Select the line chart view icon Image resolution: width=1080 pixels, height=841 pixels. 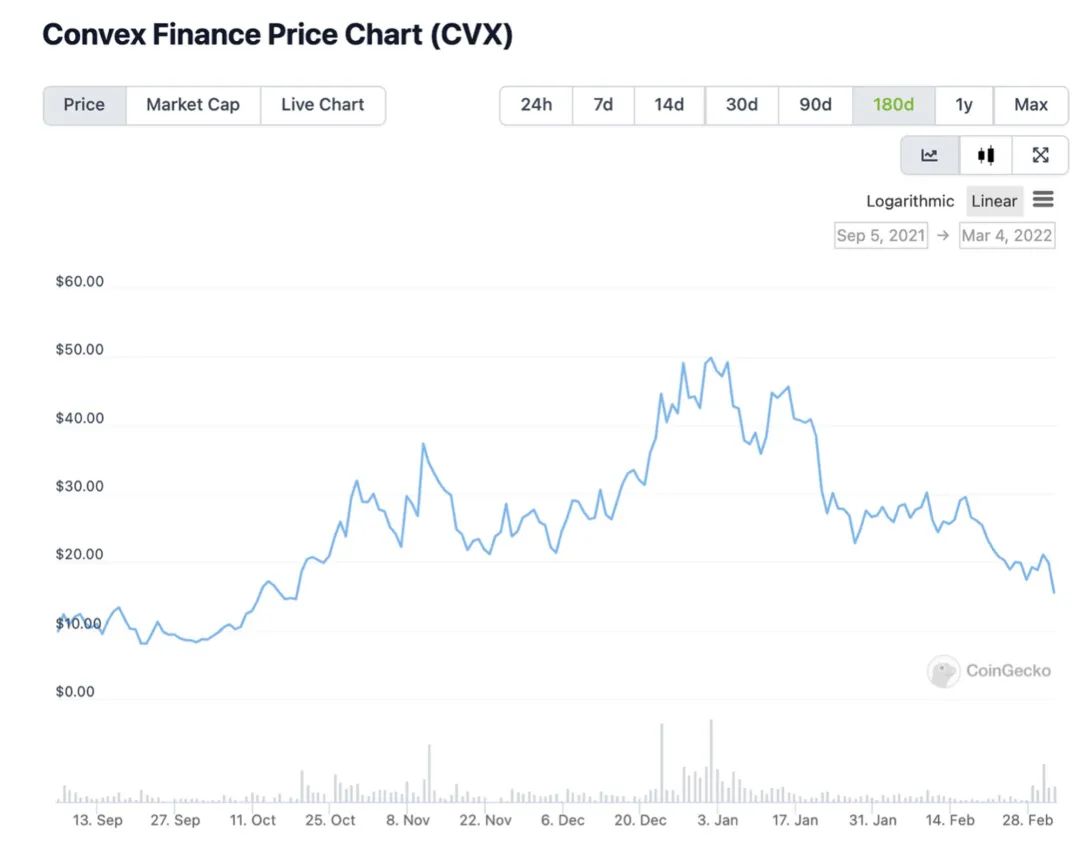930,155
